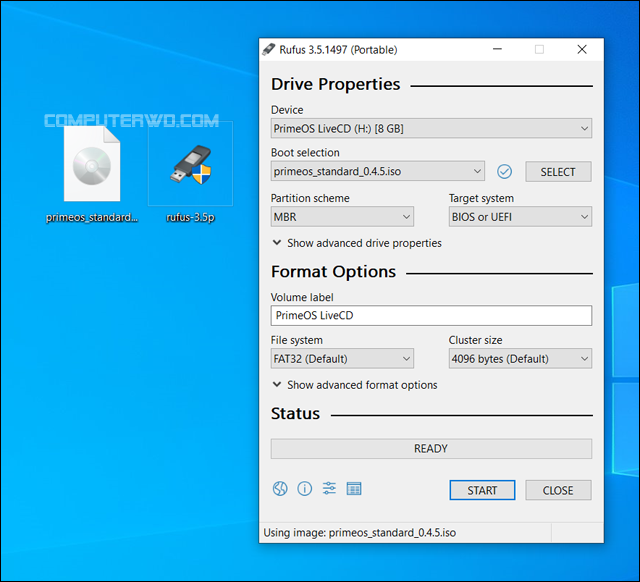Open the About info icon in Rufus
The width and height of the screenshot is (640, 582).
click(304, 489)
